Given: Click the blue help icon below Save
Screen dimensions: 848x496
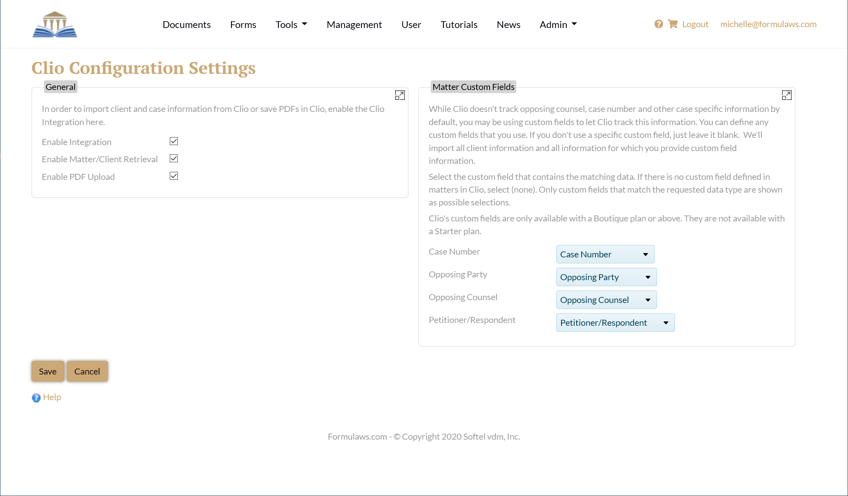Looking at the screenshot, I should pyautogui.click(x=36, y=398).
